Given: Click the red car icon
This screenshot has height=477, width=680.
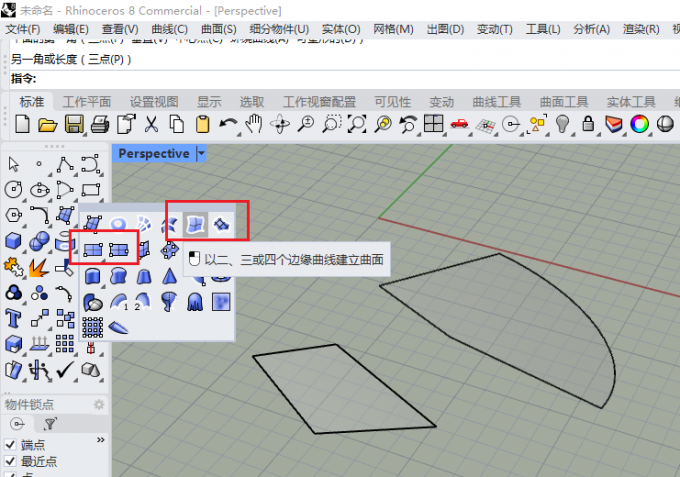Looking at the screenshot, I should pos(459,124).
